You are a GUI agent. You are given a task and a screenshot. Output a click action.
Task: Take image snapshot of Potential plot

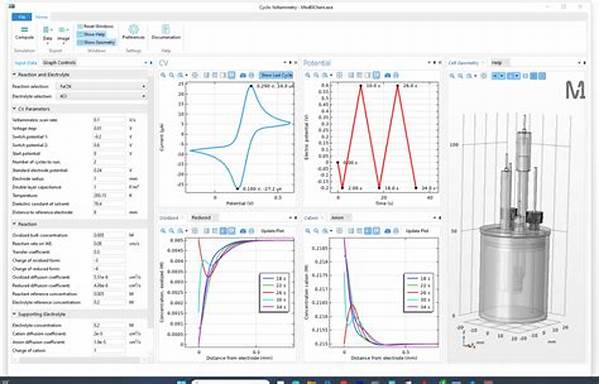coord(387,75)
